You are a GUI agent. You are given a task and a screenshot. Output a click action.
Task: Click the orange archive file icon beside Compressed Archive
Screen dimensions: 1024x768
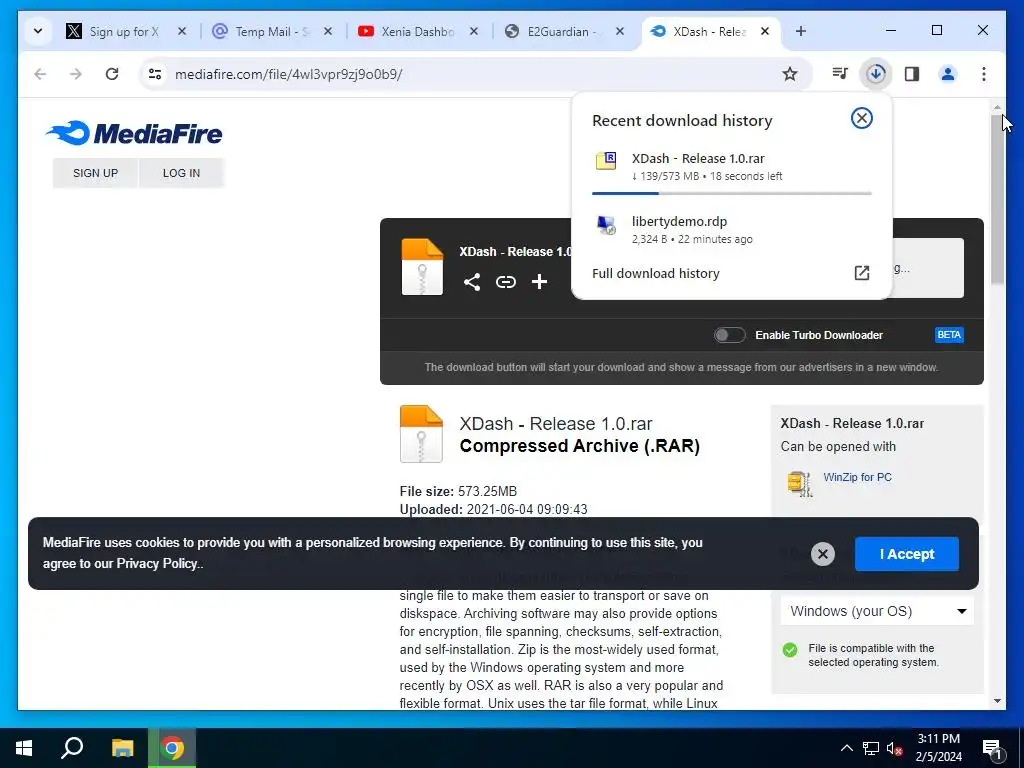pos(421,434)
